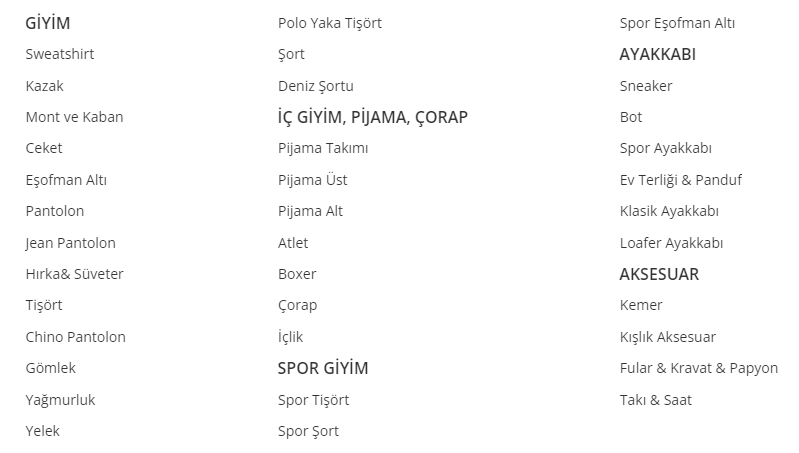This screenshot has height=453, width=799.
Task: Click the İÇ GİYİM, PİJAMA, ÇORAP heading
Action: [373, 117]
